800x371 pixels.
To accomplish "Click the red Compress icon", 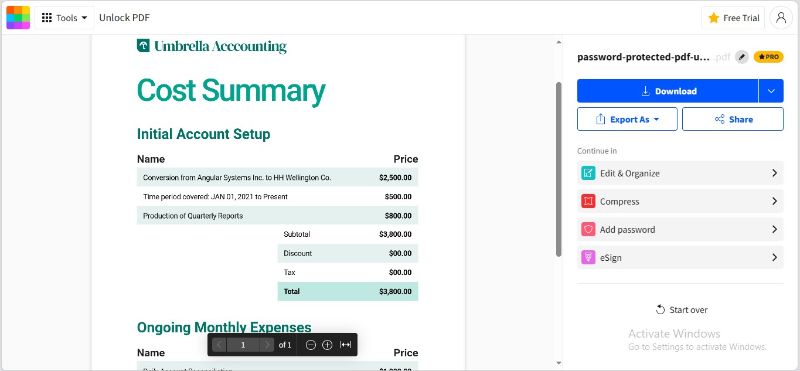I will pos(588,201).
